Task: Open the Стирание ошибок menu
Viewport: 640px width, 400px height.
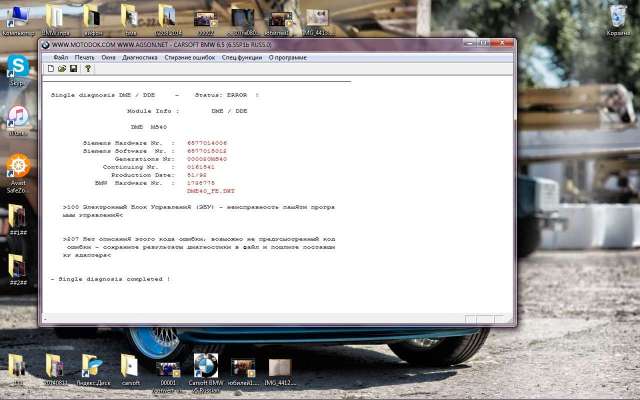Action: pyautogui.click(x=189, y=58)
